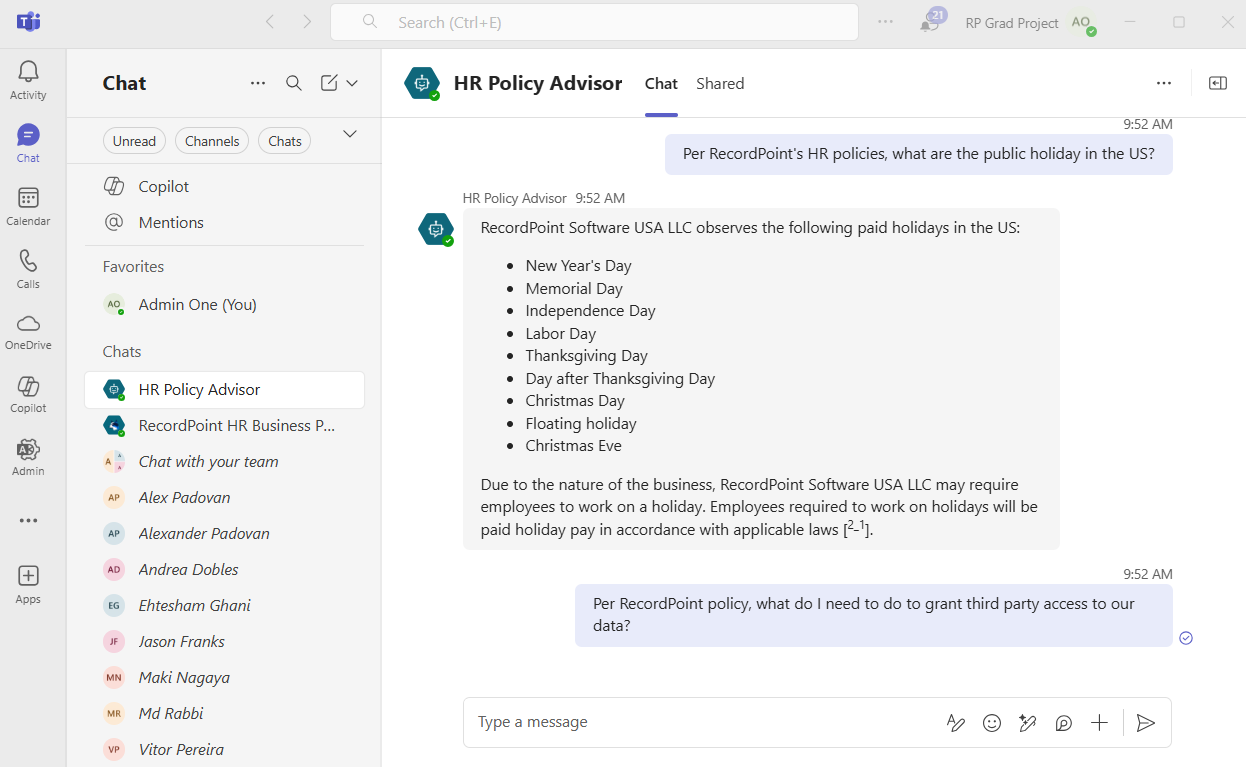Open chat with Jason Franks
This screenshot has width=1246, height=767.
[225, 642]
